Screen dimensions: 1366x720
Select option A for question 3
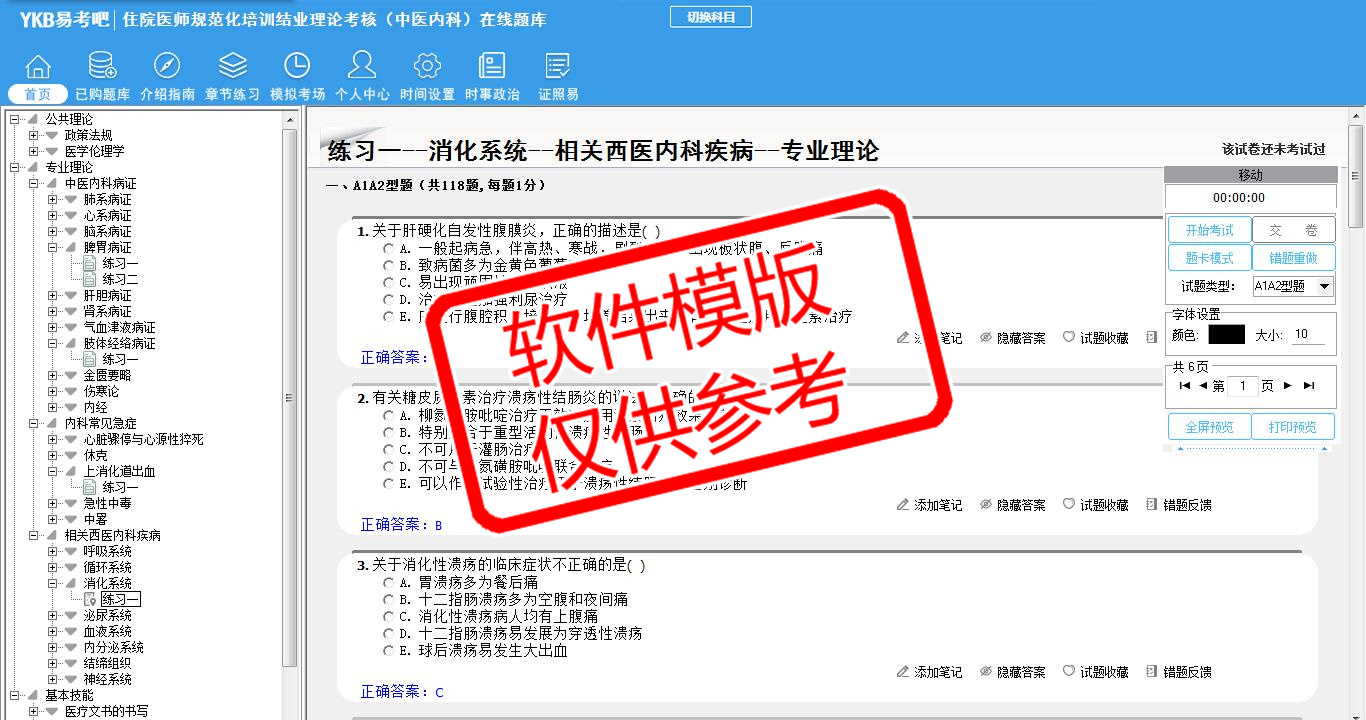(388, 582)
